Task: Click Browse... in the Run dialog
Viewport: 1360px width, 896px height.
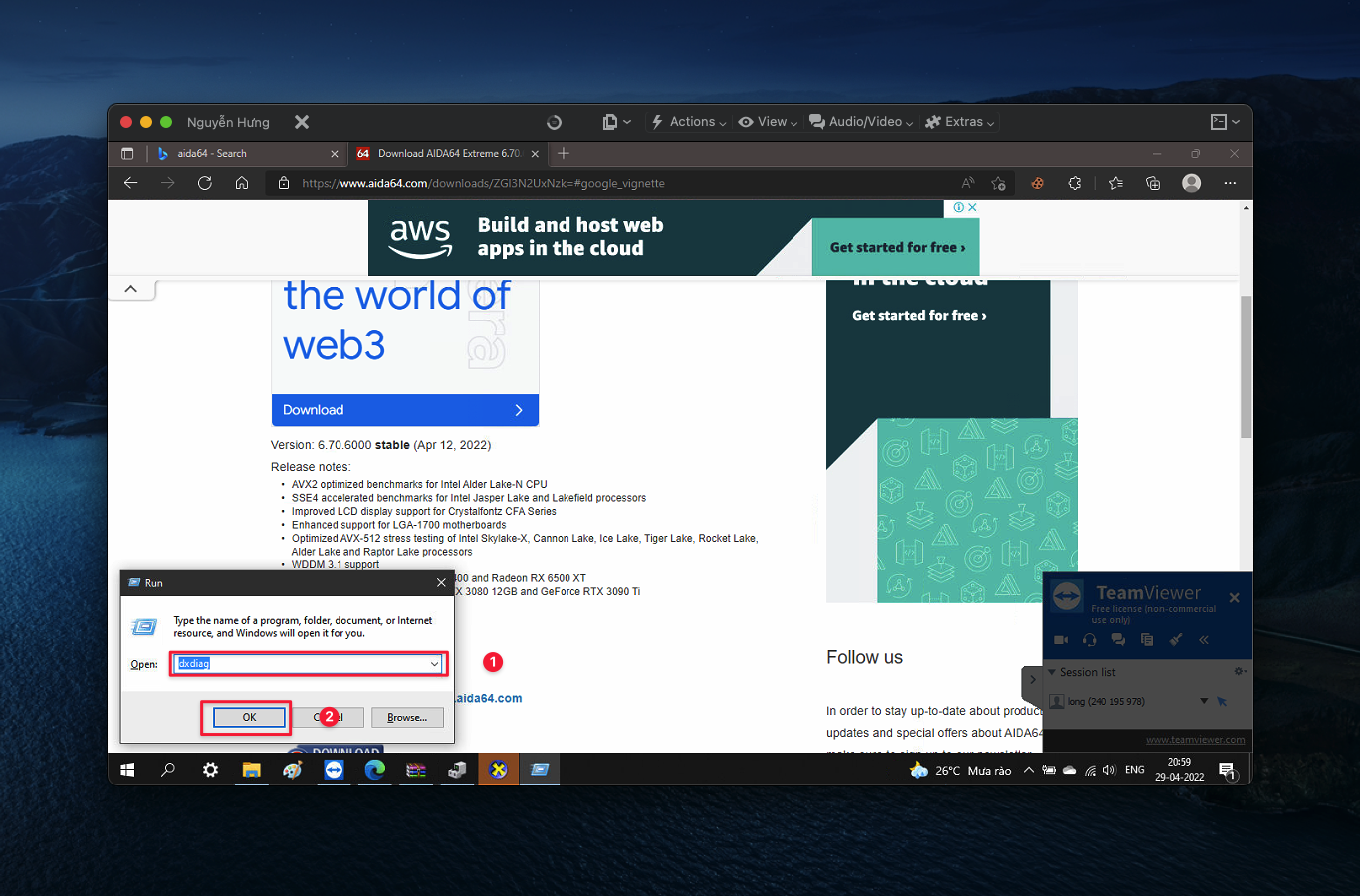Action: (407, 717)
